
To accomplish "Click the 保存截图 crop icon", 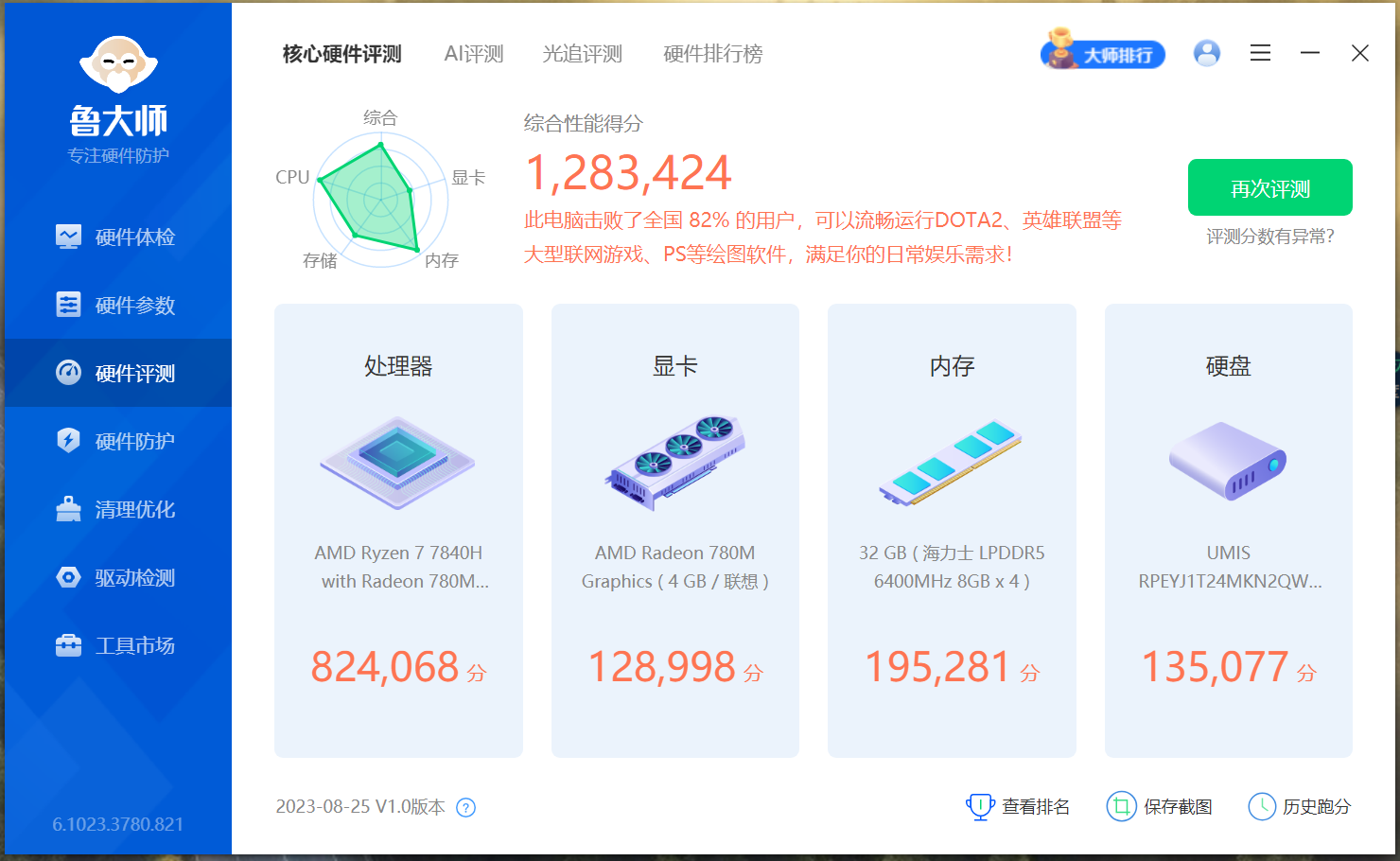I will click(x=1121, y=806).
